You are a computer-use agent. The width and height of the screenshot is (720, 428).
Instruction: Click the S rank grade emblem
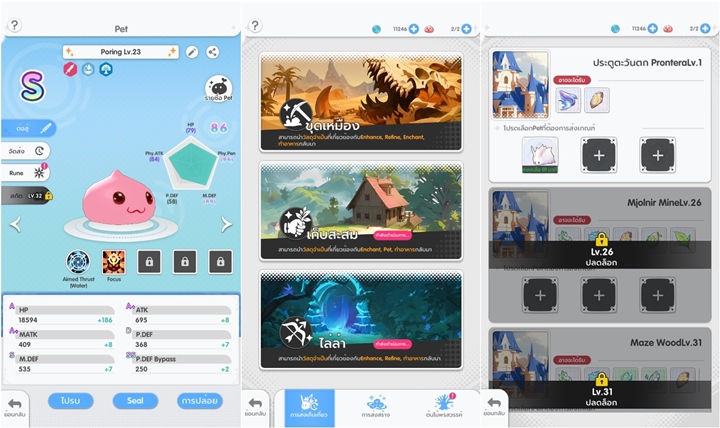click(x=32, y=86)
